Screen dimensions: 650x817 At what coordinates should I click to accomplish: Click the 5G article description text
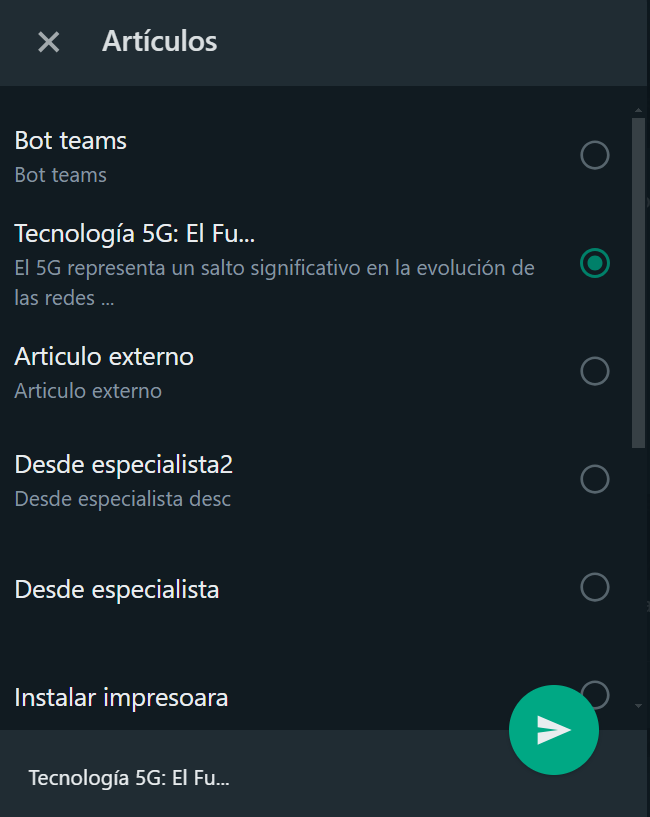click(274, 283)
